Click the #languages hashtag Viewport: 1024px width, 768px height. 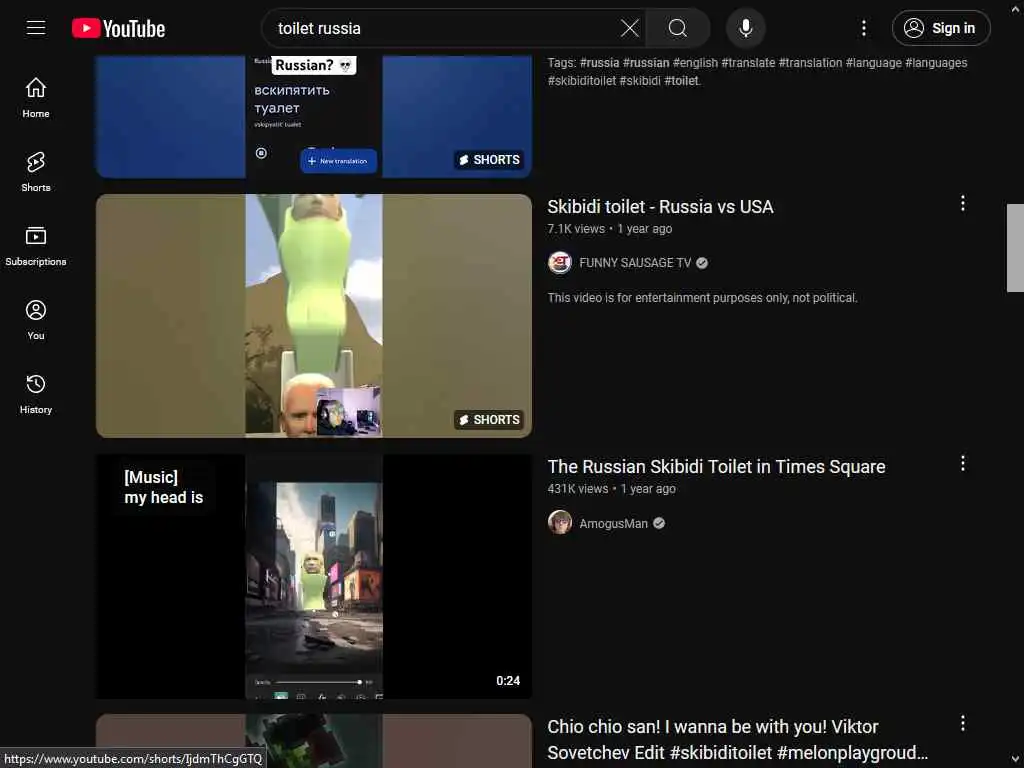pyautogui.click(x=936, y=63)
